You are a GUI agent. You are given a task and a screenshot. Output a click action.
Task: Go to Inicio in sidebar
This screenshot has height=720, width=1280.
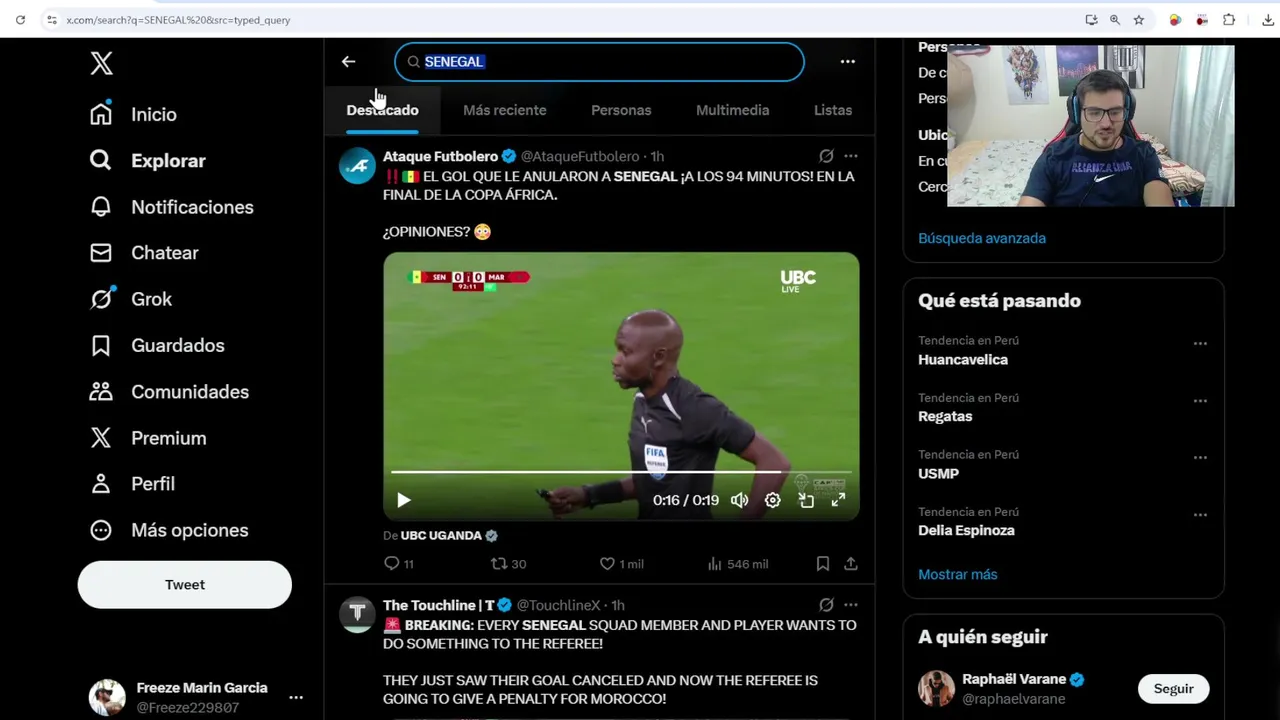(133, 114)
